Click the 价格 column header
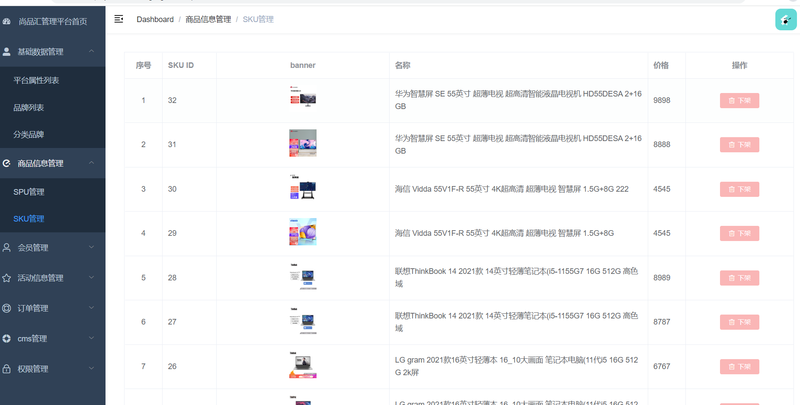Viewport: 800px width, 405px height. 661,65
